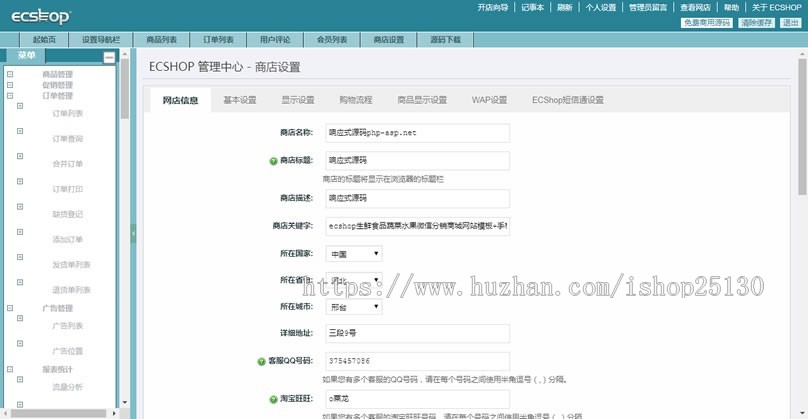The image size is (808, 419).
Task: Expand the 商品管理 tree node
Action: [10, 74]
